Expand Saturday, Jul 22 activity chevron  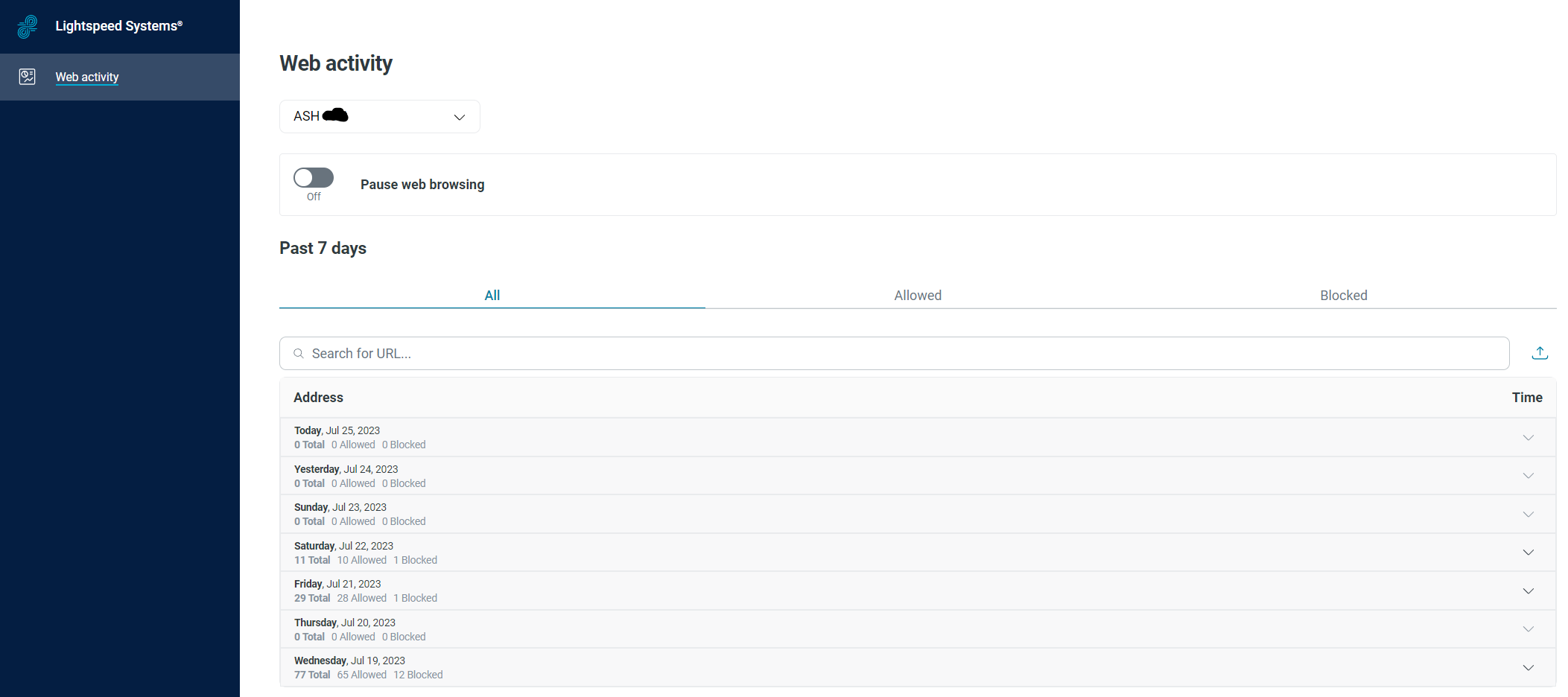click(1528, 553)
